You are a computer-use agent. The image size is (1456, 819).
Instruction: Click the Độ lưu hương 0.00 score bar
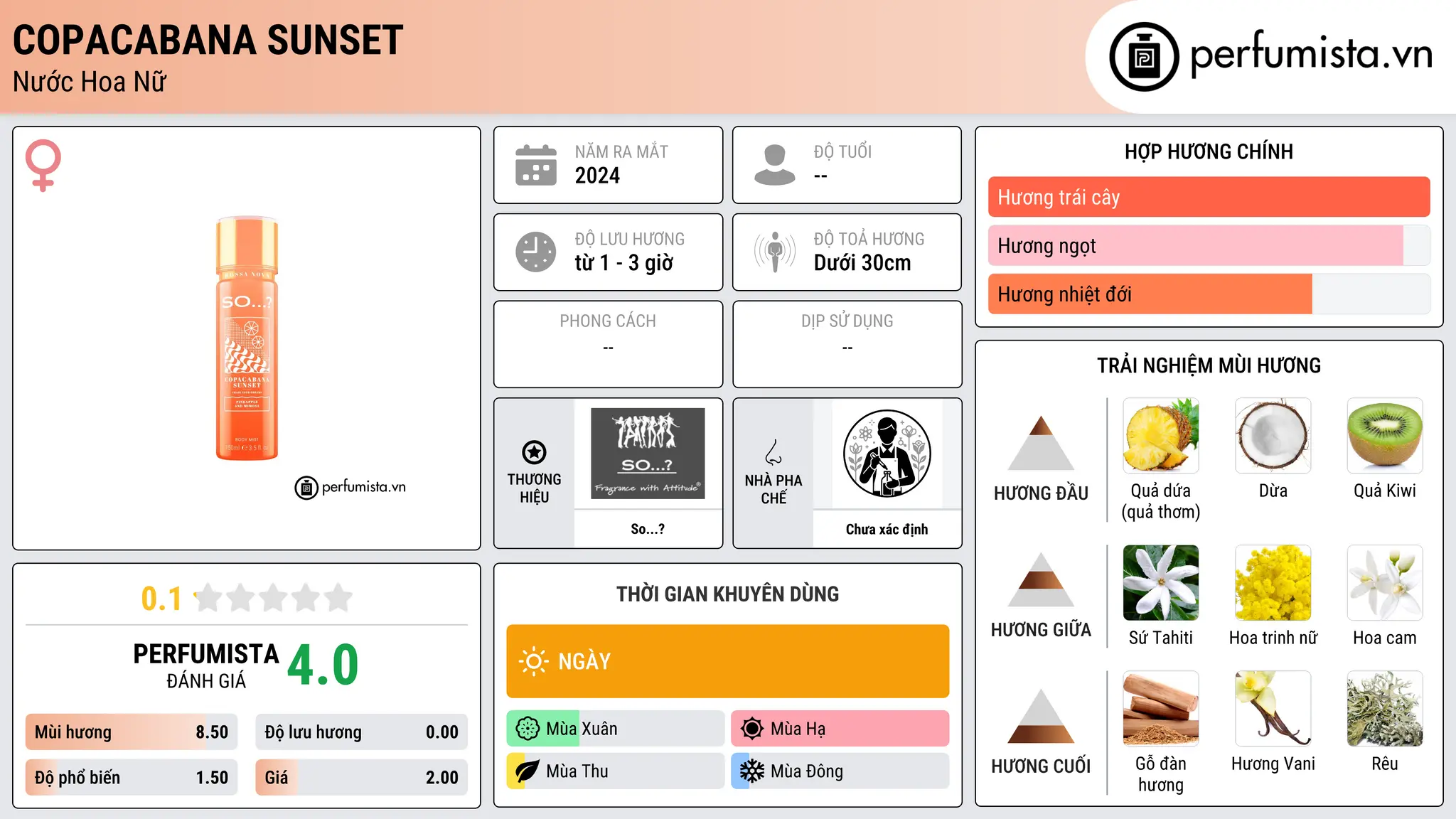(362, 732)
